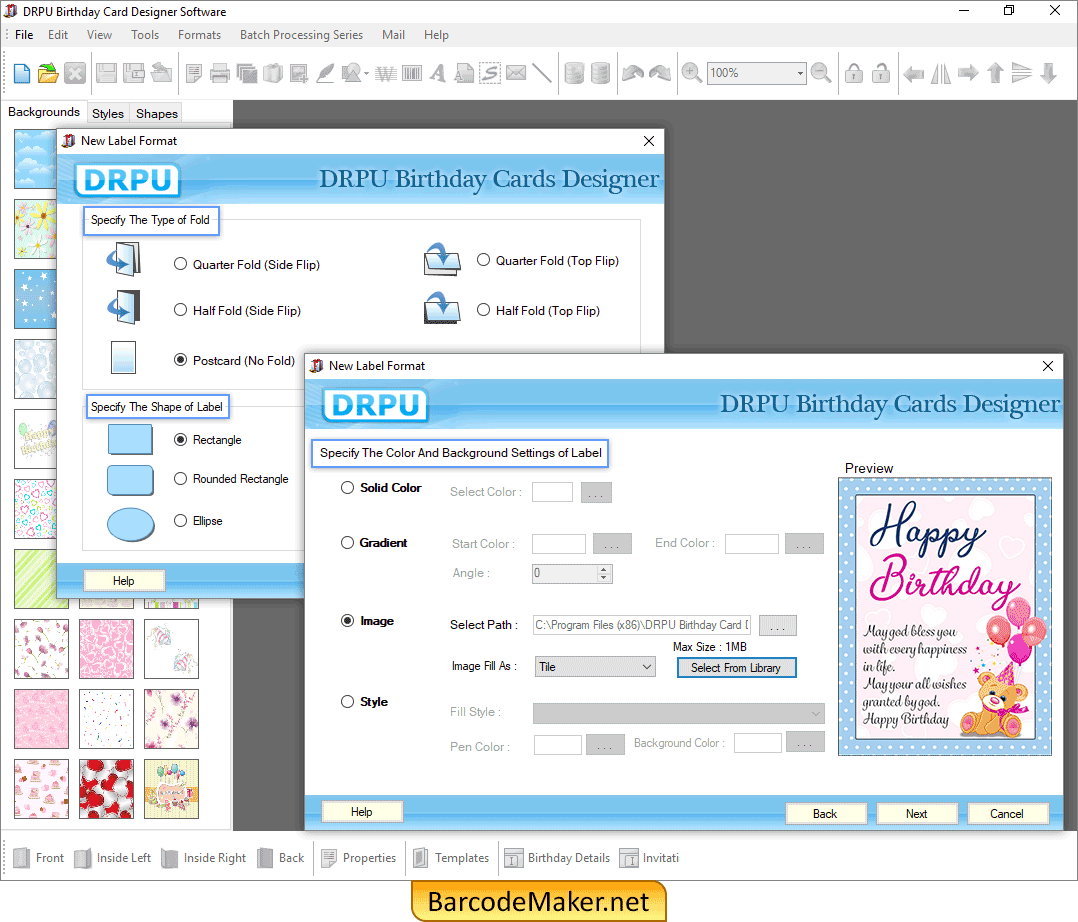
Task: Click the zoom out magnifier icon
Action: click(821, 73)
